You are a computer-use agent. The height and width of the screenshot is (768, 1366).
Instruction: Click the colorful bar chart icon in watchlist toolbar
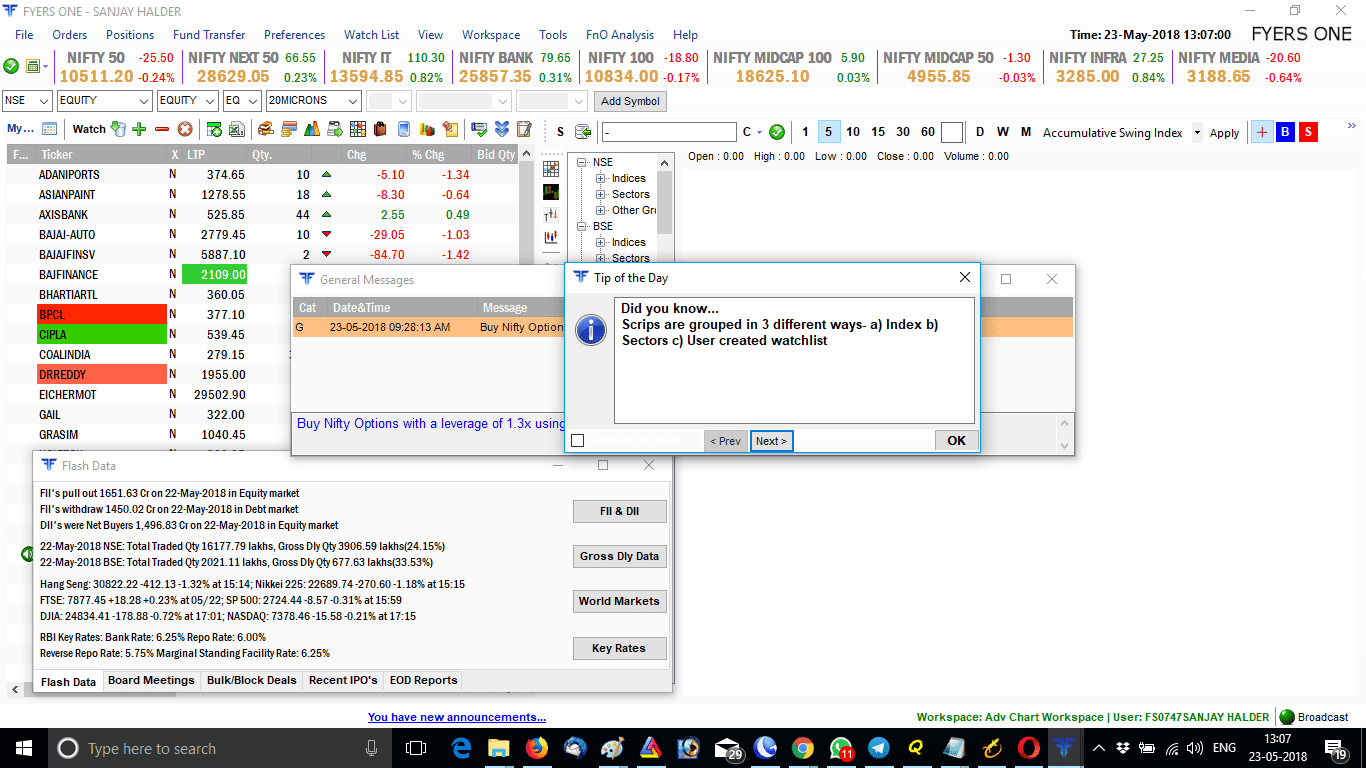point(312,129)
